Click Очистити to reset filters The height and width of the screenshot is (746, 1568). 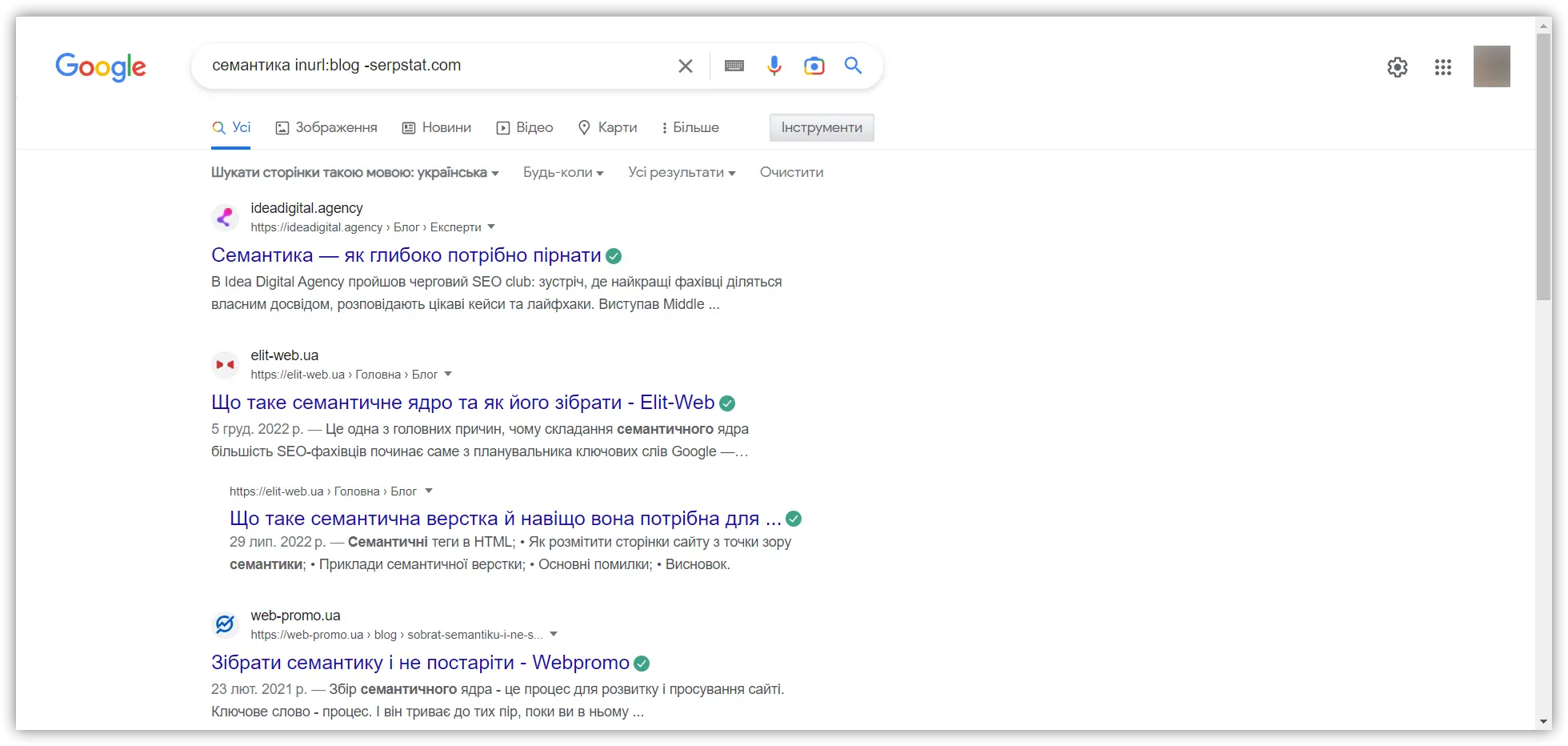coord(791,173)
